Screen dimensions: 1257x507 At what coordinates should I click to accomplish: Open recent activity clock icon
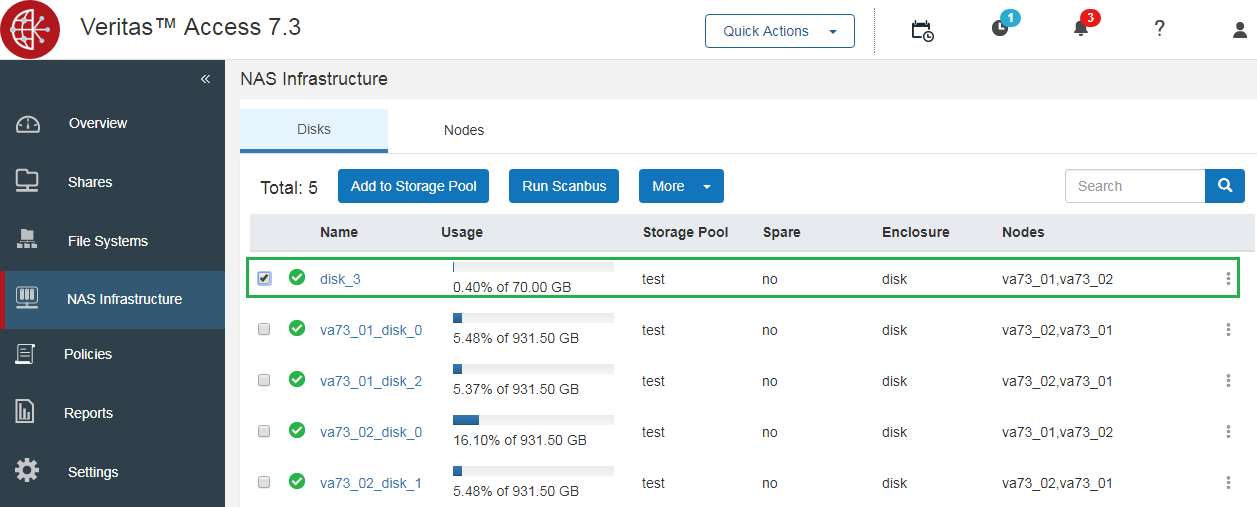tap(1000, 28)
